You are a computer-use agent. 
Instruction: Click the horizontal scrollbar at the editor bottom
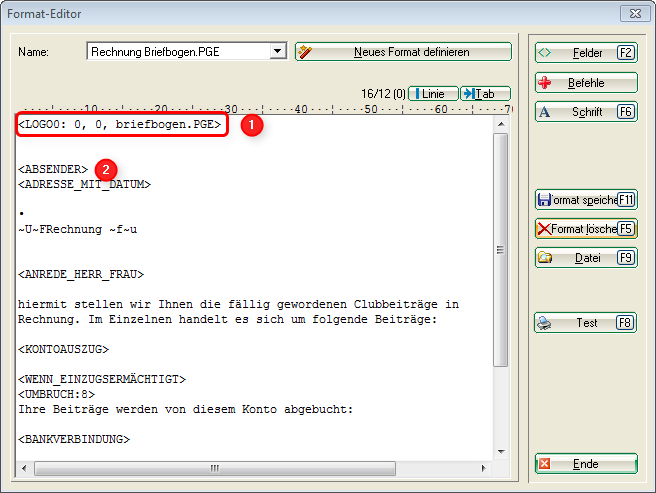tap(256, 465)
